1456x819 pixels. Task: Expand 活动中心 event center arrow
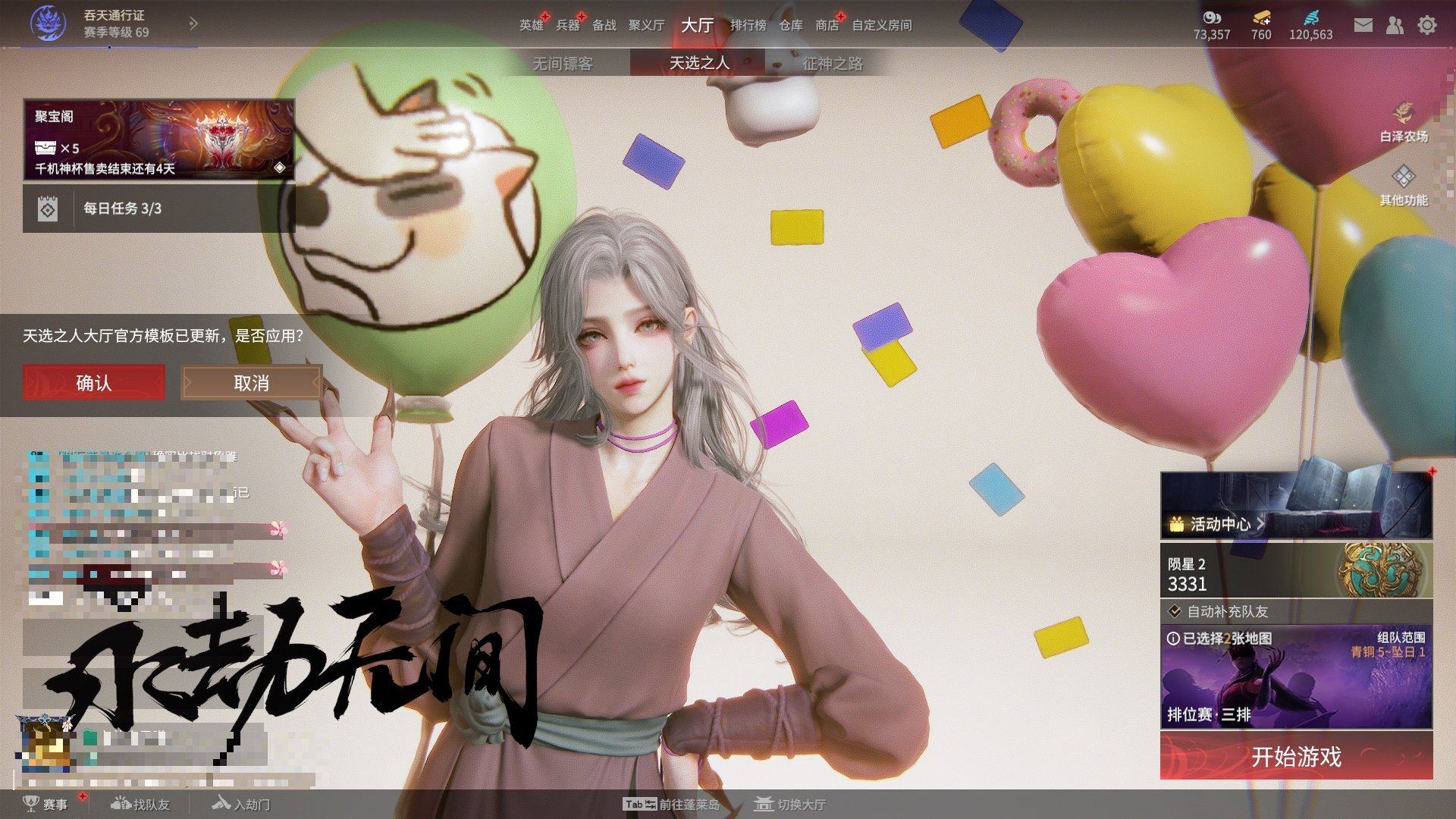tap(1260, 523)
